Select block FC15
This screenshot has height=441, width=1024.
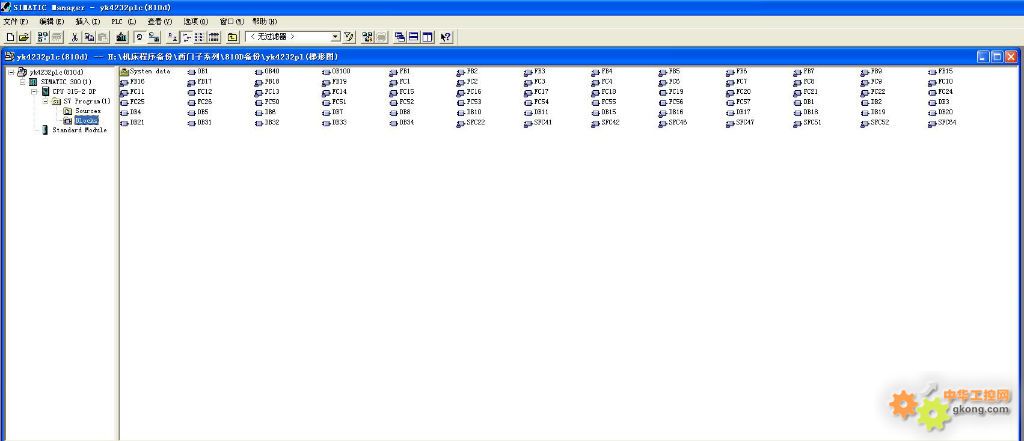[x=402, y=92]
